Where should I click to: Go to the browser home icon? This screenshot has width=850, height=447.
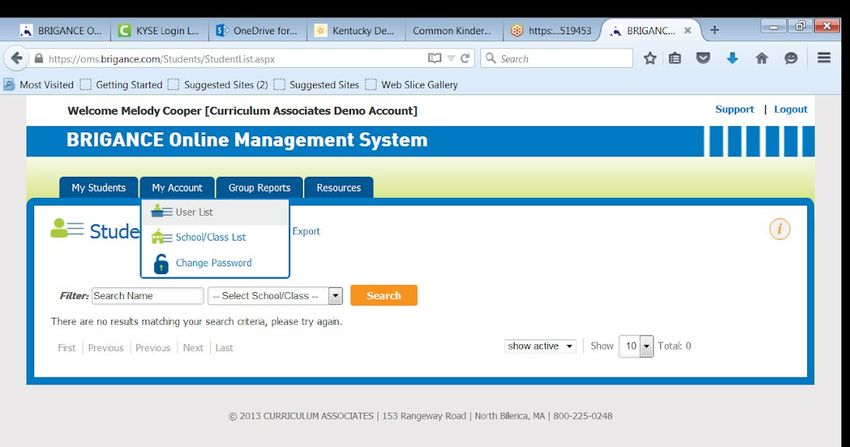pos(762,58)
